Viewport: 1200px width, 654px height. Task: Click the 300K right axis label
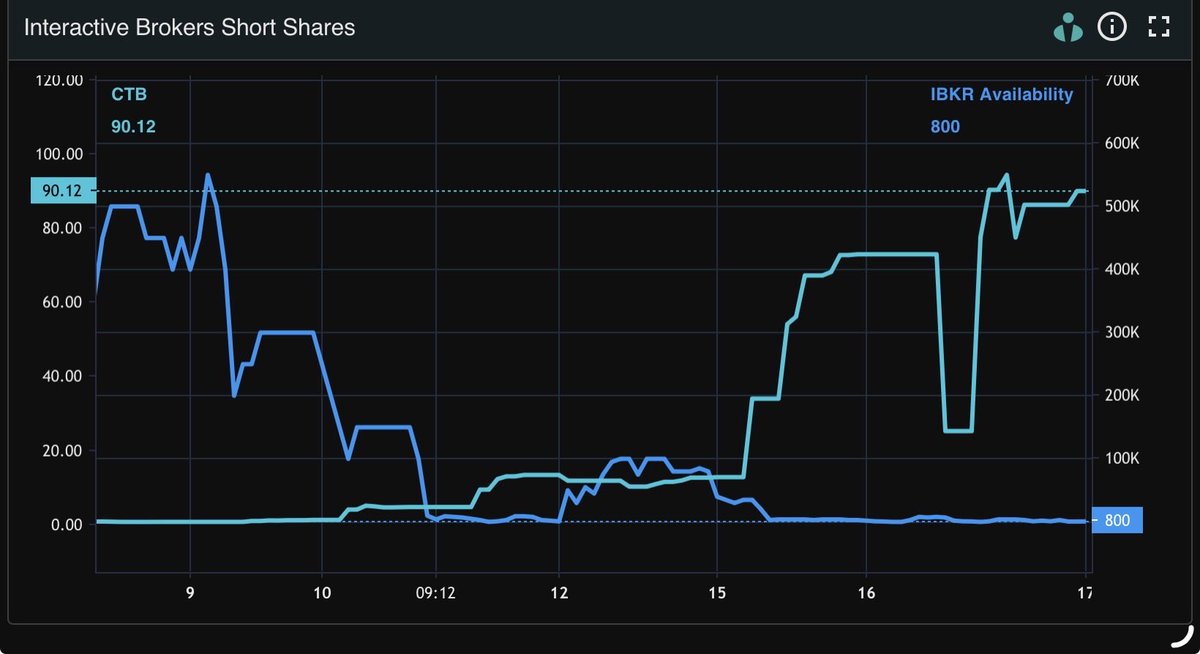point(1121,332)
